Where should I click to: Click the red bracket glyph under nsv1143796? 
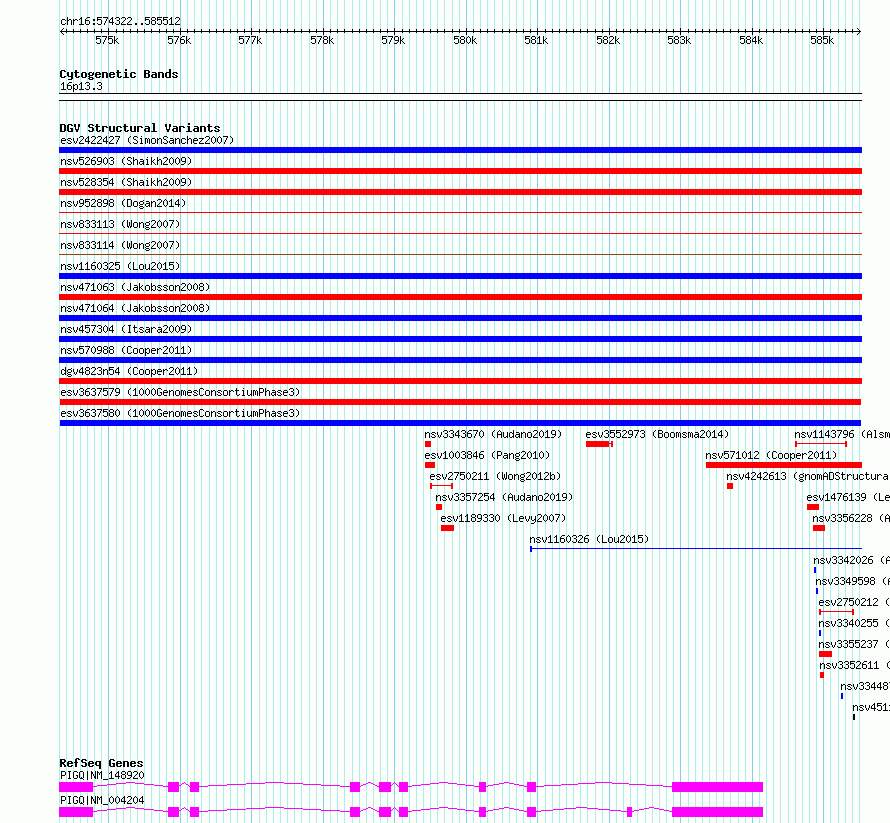(821, 444)
